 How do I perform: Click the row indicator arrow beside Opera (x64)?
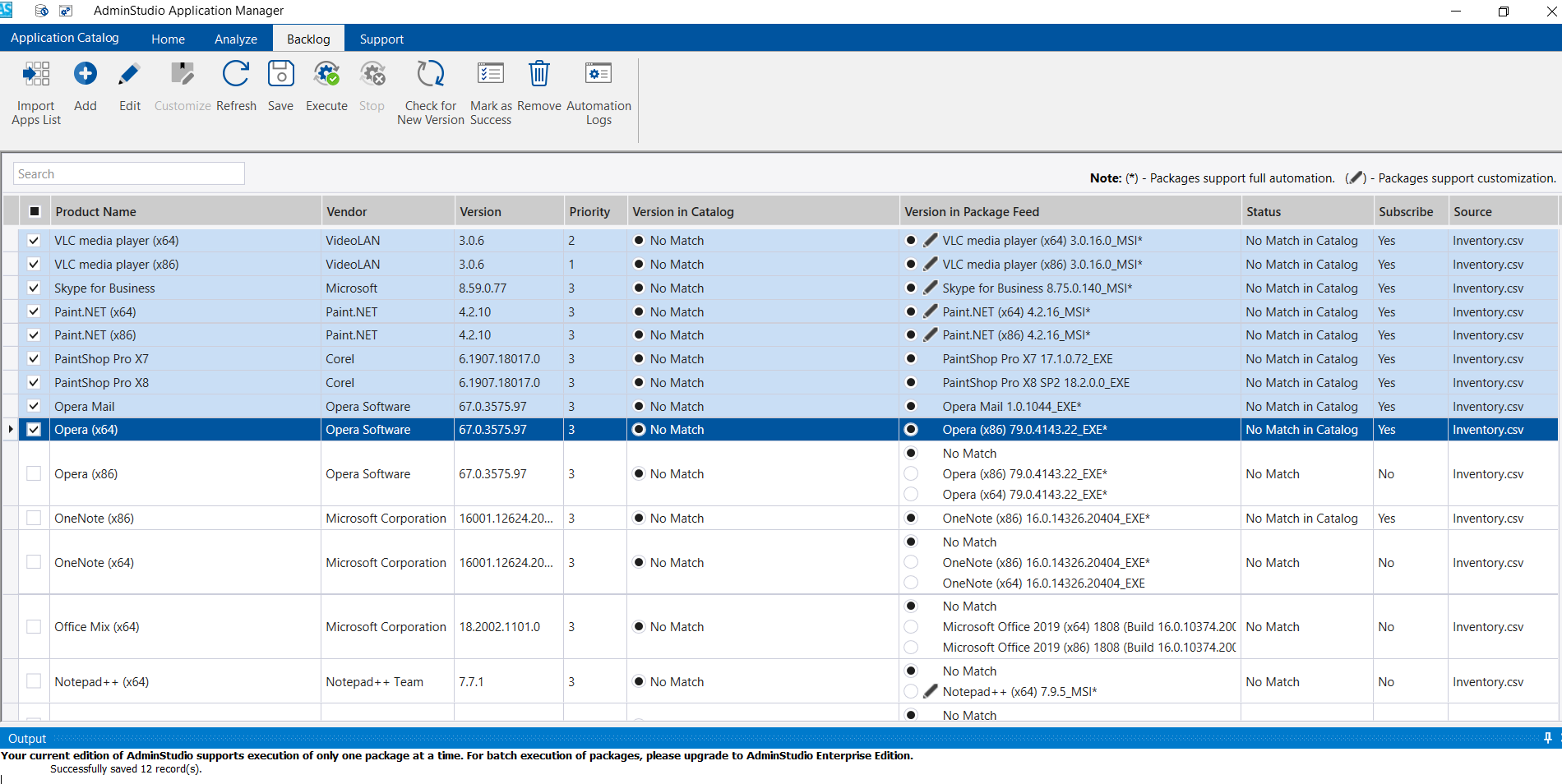point(10,429)
